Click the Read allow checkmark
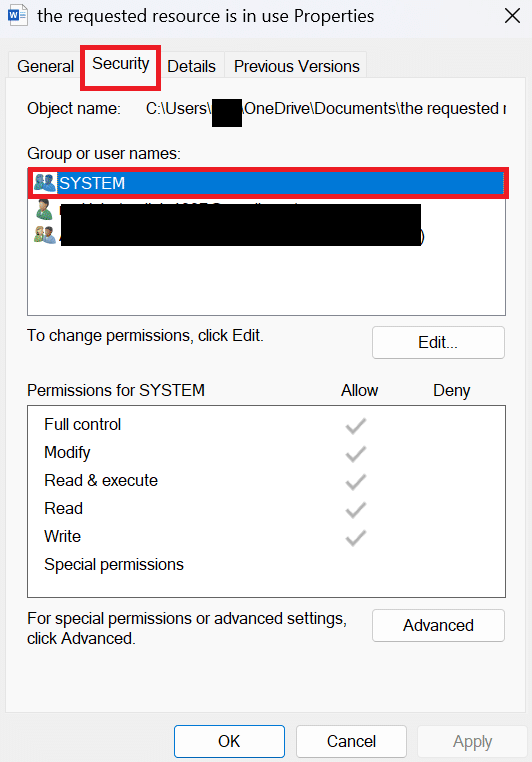Screen dimensions: 532x762 click(x=356, y=510)
